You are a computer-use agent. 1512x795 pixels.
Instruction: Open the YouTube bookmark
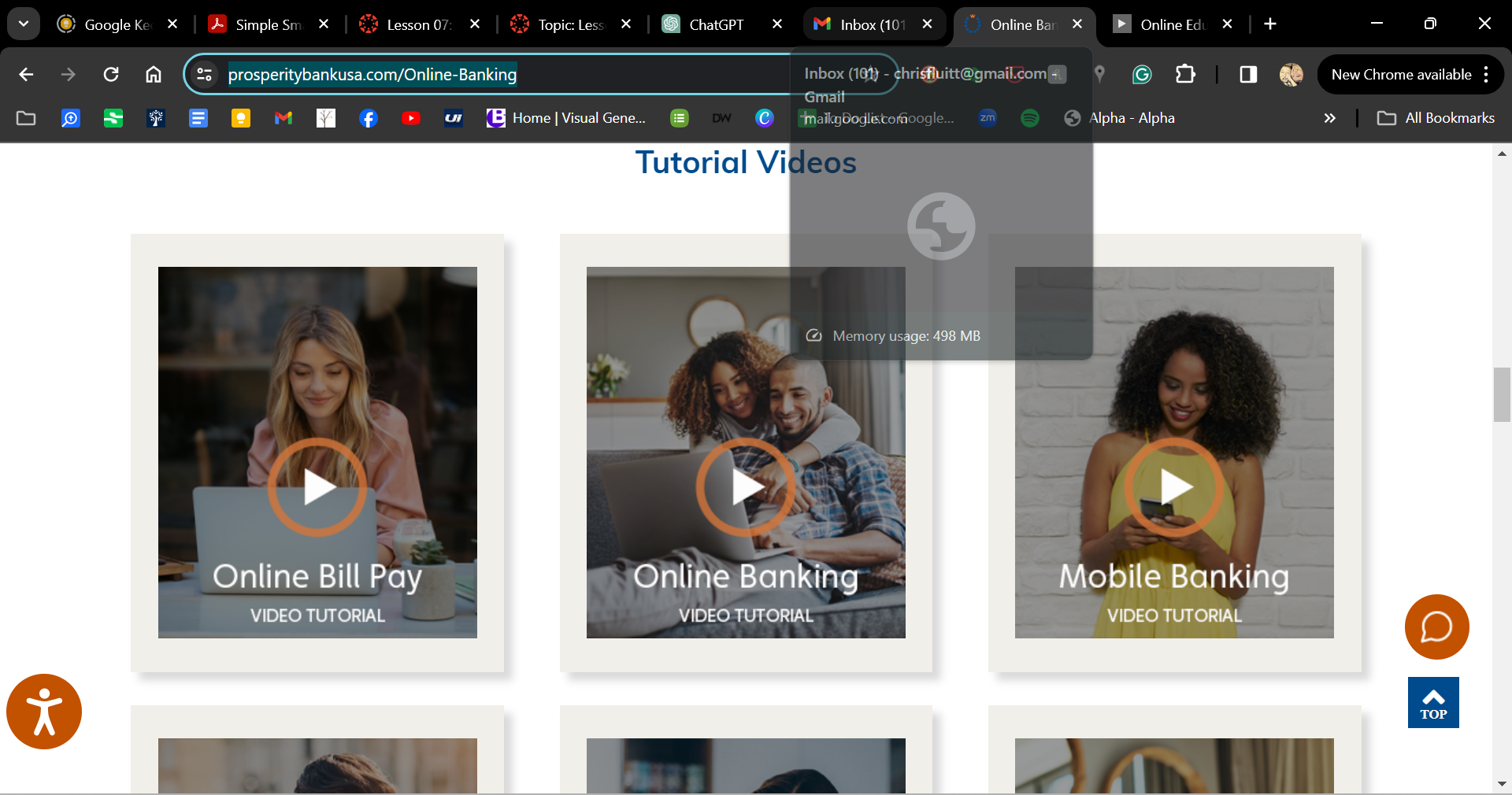pyautogui.click(x=410, y=118)
